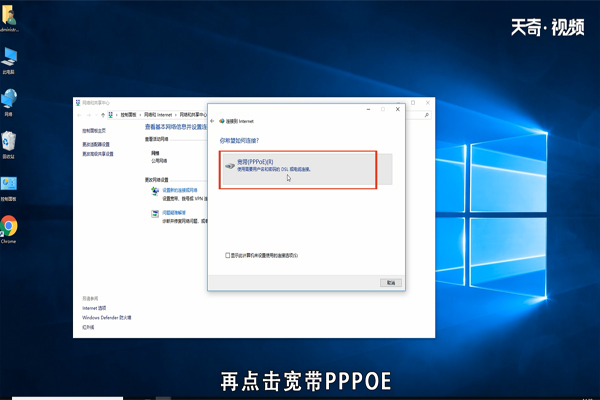Maximize the Network and Sharing Center window
The width and height of the screenshot is (600, 400).
point(413,103)
